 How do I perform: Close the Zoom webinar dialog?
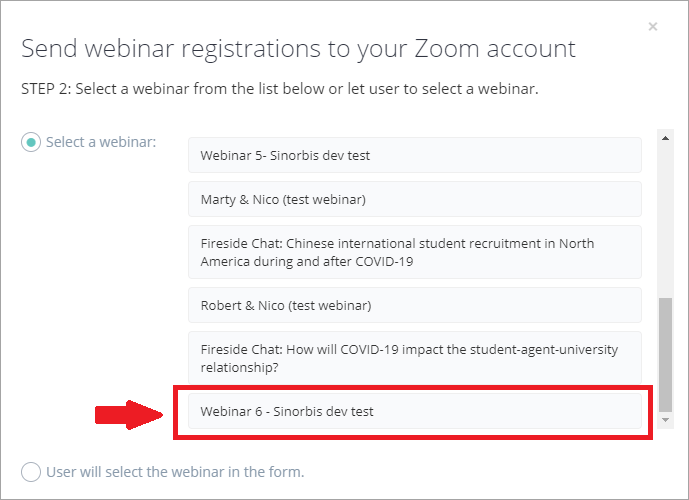pos(653,27)
